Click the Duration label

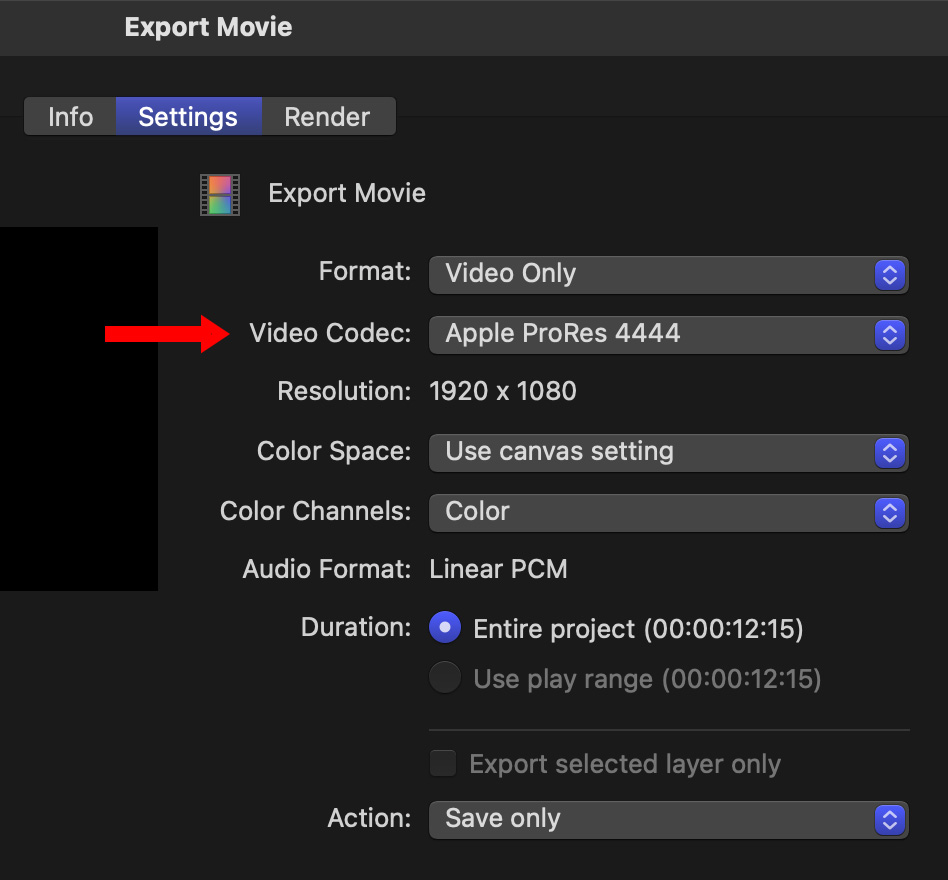click(356, 628)
